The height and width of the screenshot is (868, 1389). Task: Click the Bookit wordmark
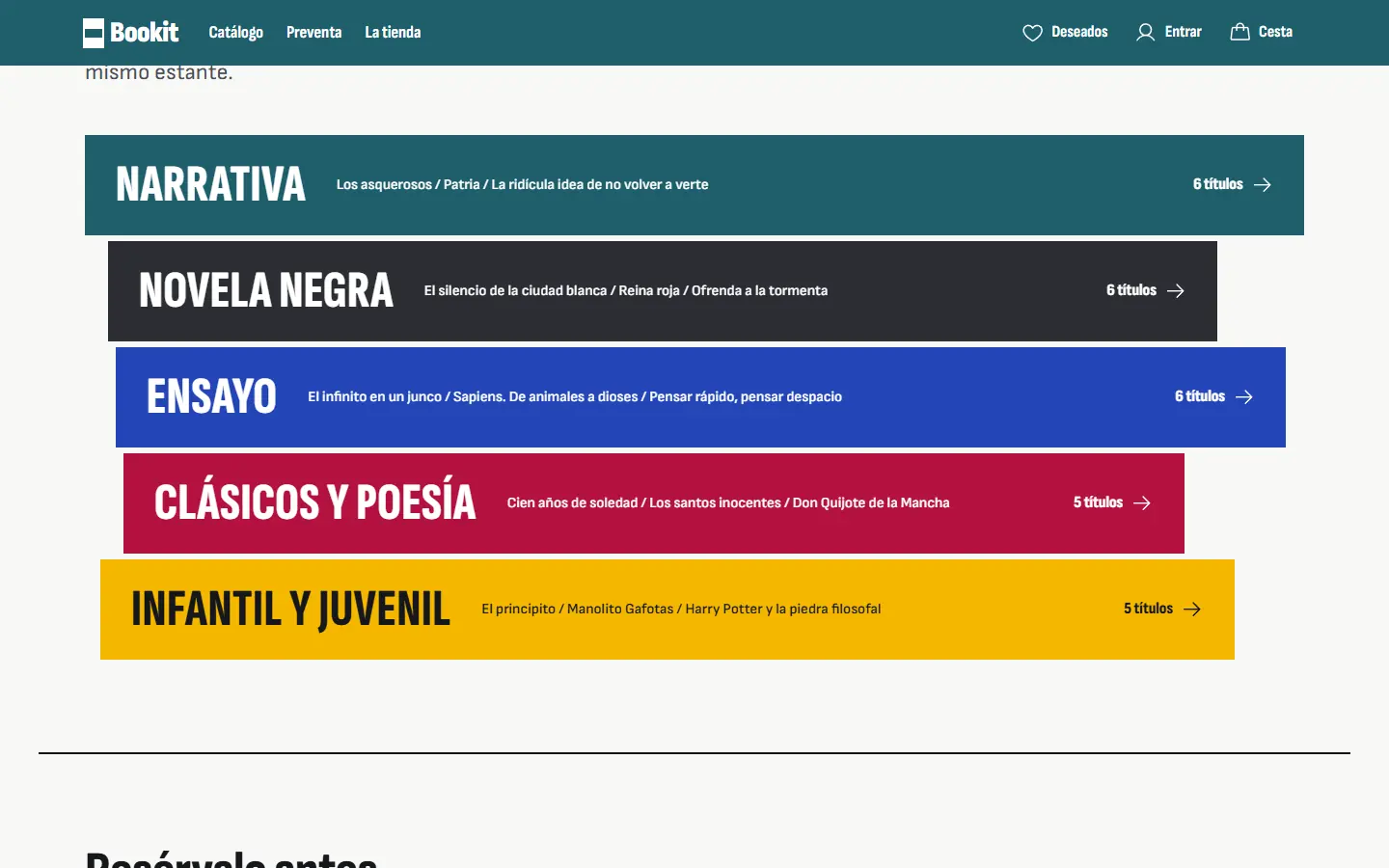(144, 33)
